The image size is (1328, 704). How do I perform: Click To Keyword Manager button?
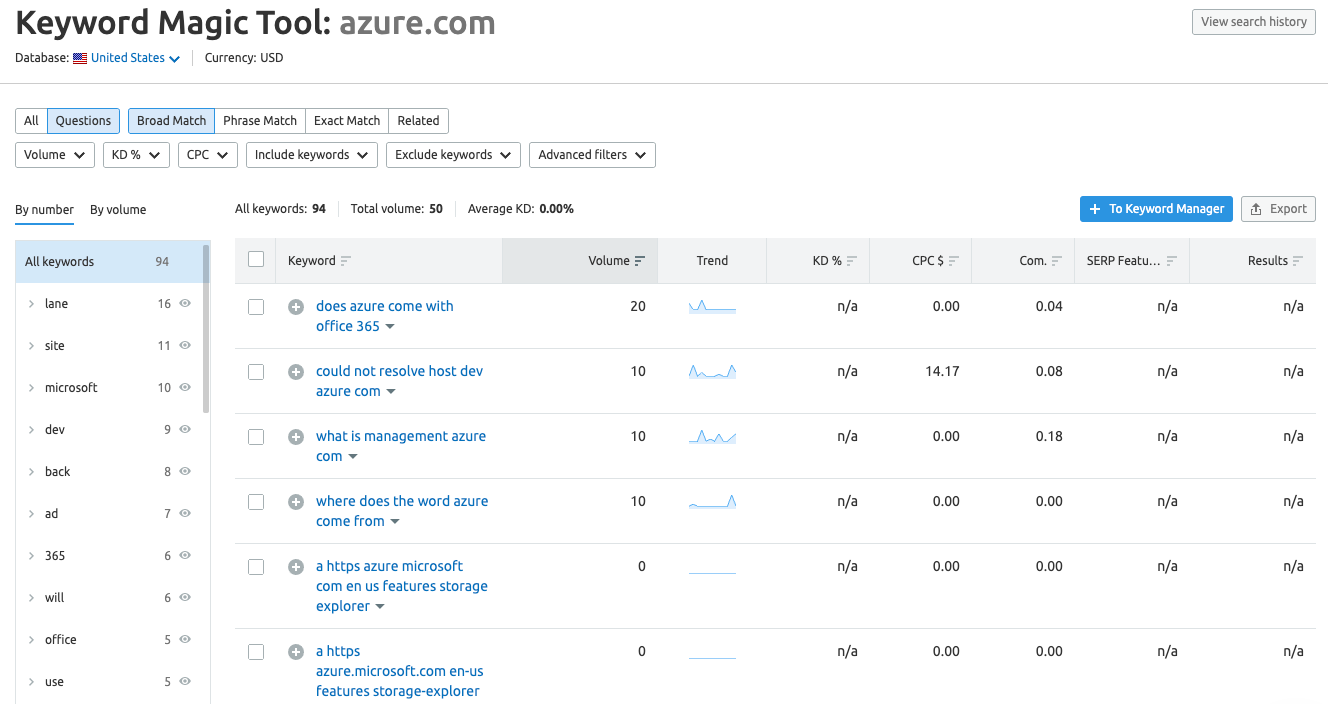1156,209
